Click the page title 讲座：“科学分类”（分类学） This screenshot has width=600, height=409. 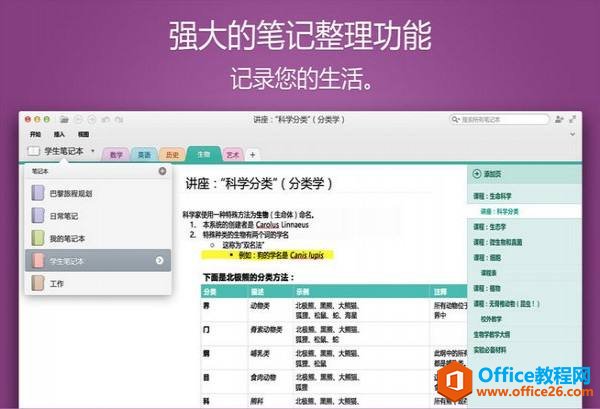coord(259,184)
